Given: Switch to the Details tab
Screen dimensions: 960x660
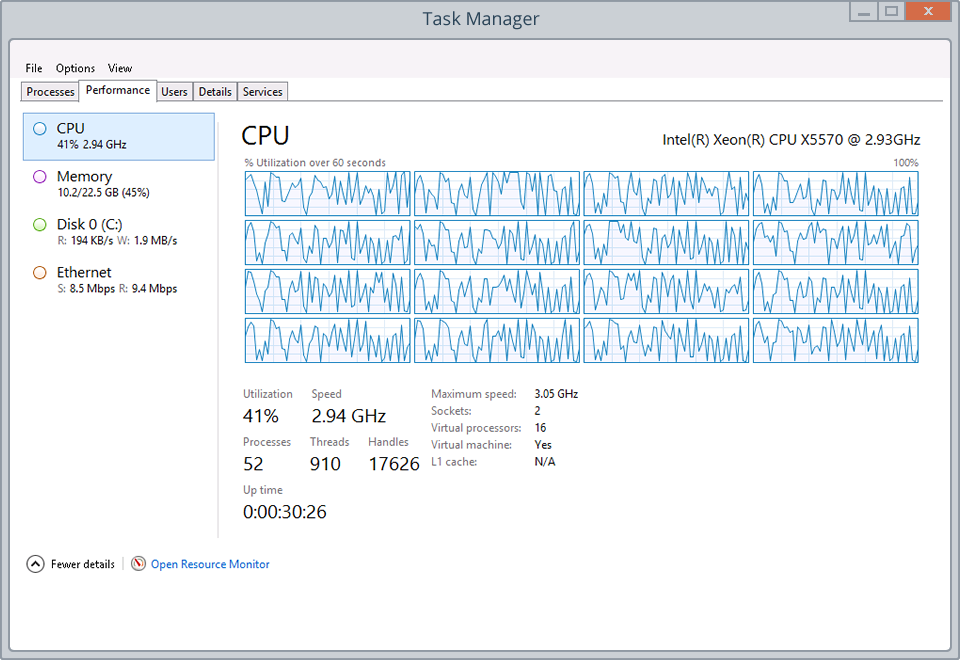Looking at the screenshot, I should coord(215,92).
